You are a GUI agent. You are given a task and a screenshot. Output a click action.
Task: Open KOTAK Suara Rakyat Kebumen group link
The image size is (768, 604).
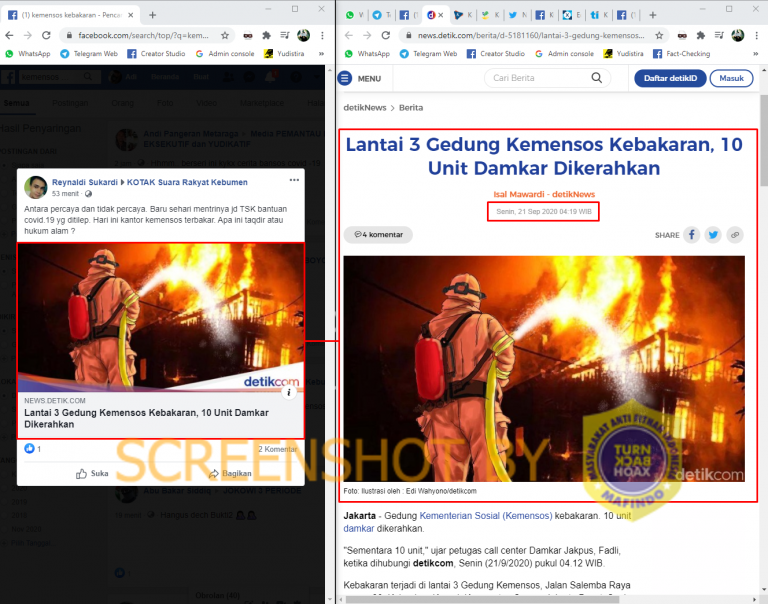click(187, 182)
